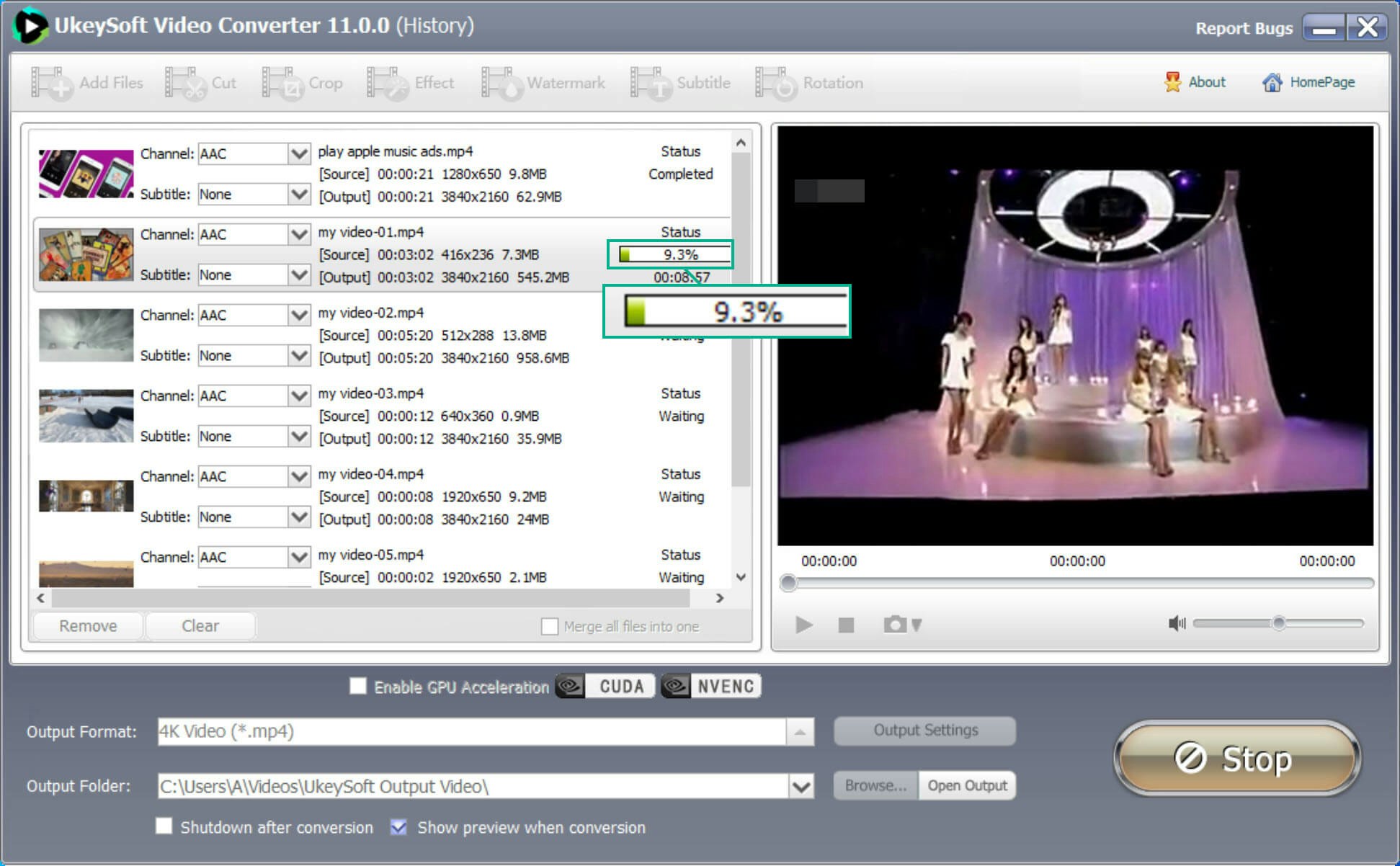
Task: Mute the preview volume speaker
Action: pos(1177,623)
